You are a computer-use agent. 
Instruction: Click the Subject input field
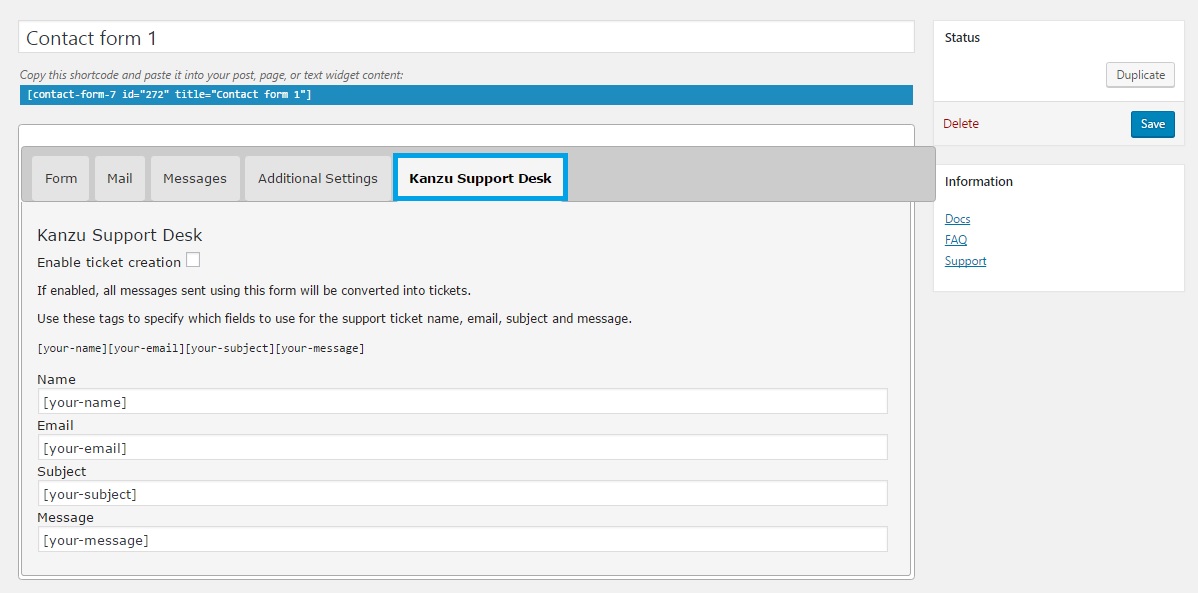(462, 493)
